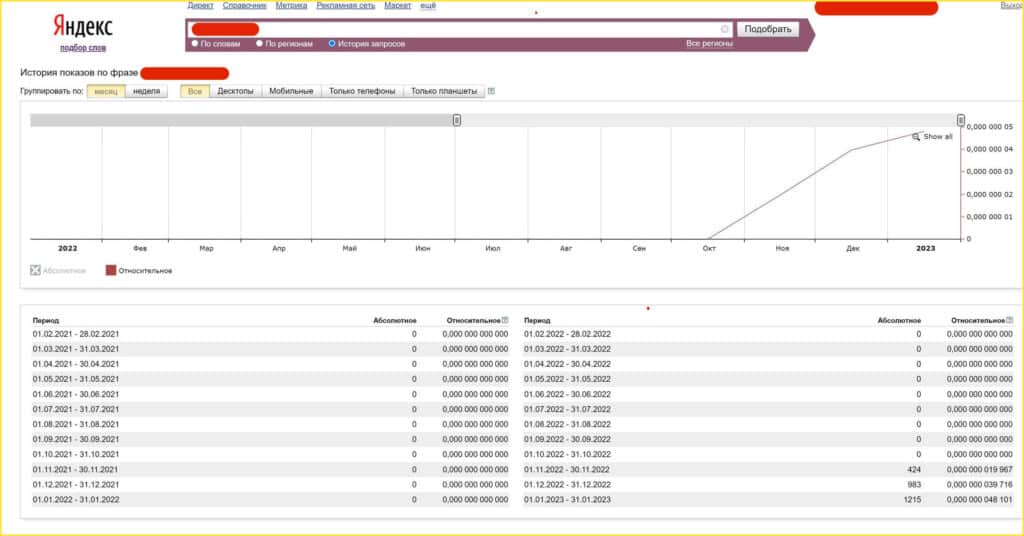Clear the search field with the X icon
The width and height of the screenshot is (1024, 536).
point(725,29)
